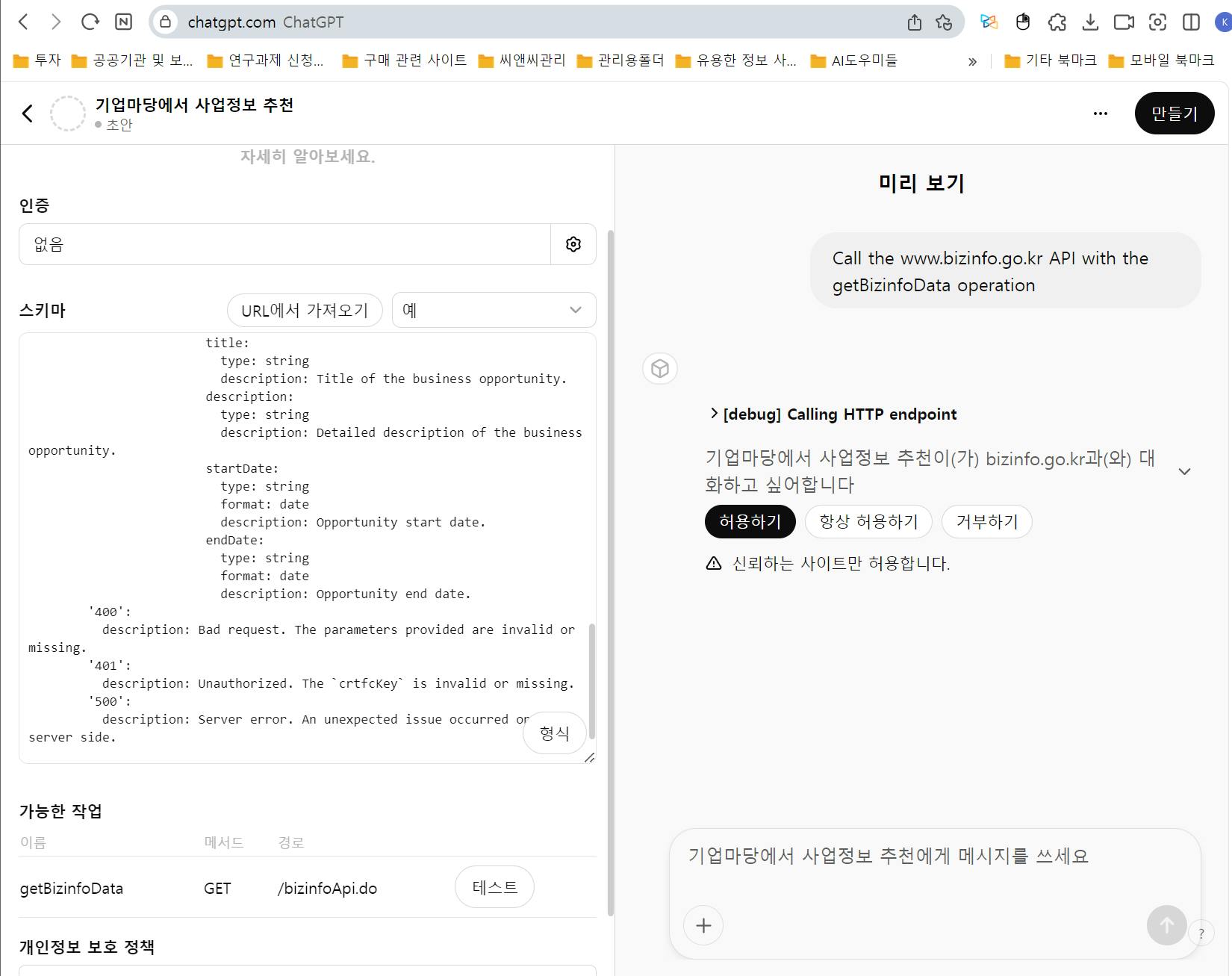Open the 구매 관련 사이트 bookmark folder
Viewport: 1232px width, 976px height.
(x=405, y=60)
